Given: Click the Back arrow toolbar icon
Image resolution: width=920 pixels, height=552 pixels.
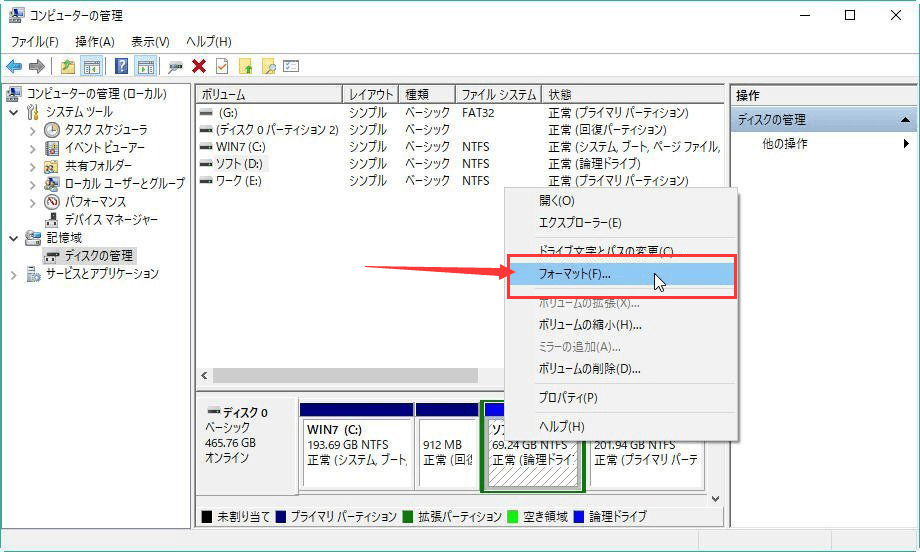Looking at the screenshot, I should (14, 66).
